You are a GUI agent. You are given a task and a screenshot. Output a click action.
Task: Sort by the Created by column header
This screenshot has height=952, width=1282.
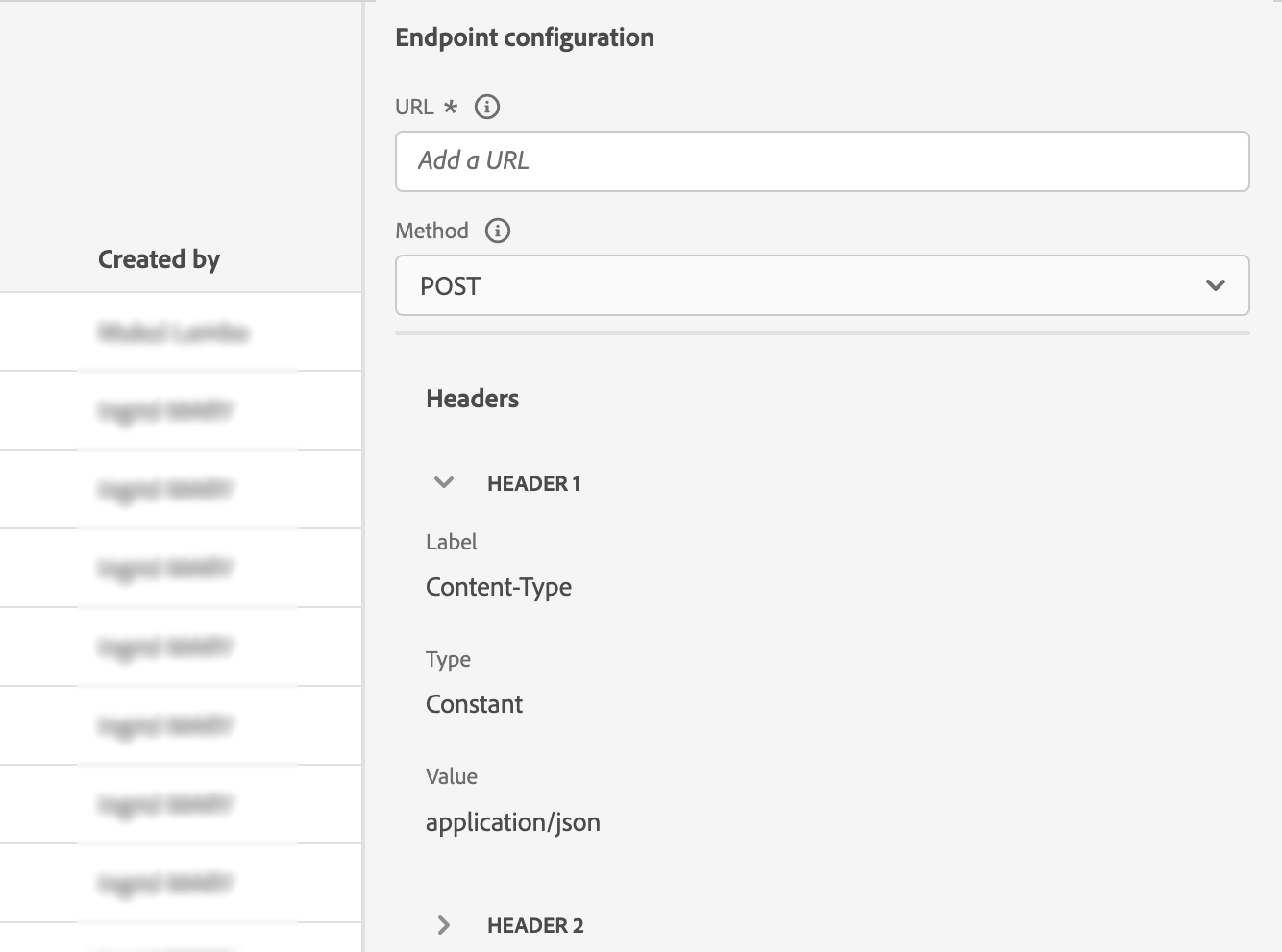pos(159,259)
